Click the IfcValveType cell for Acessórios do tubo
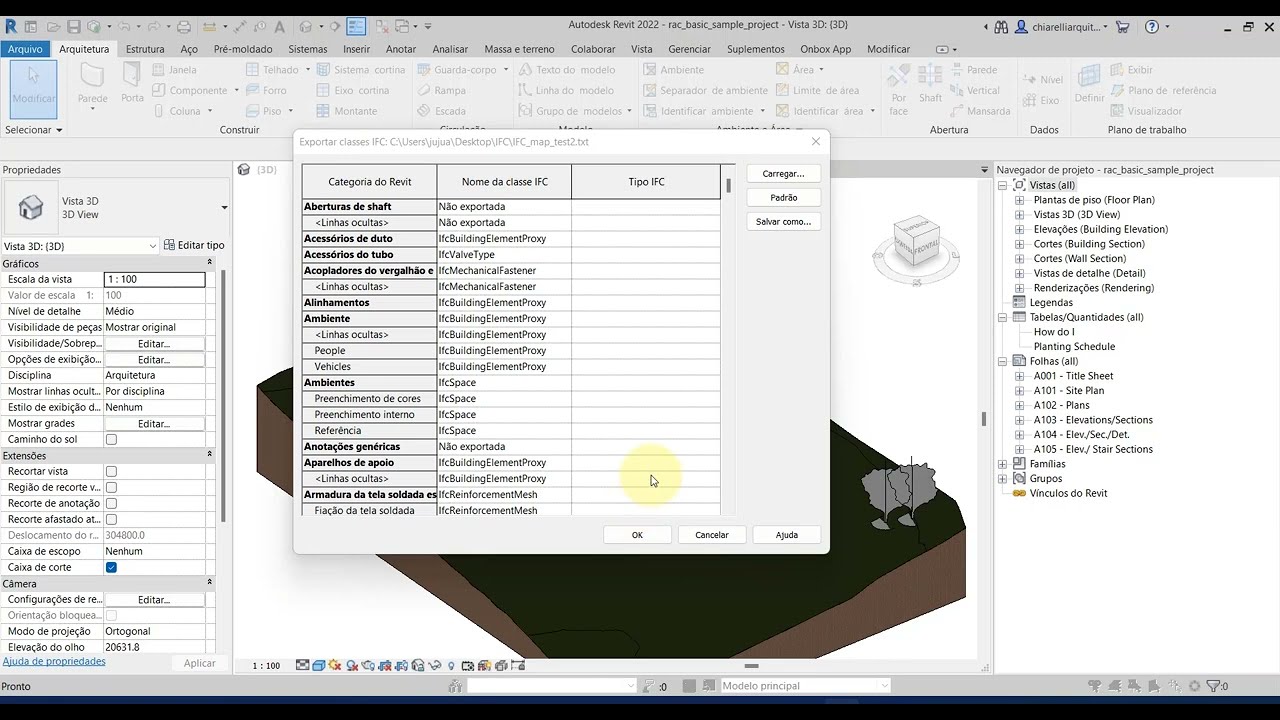This screenshot has height=720, width=1280. 504,255
